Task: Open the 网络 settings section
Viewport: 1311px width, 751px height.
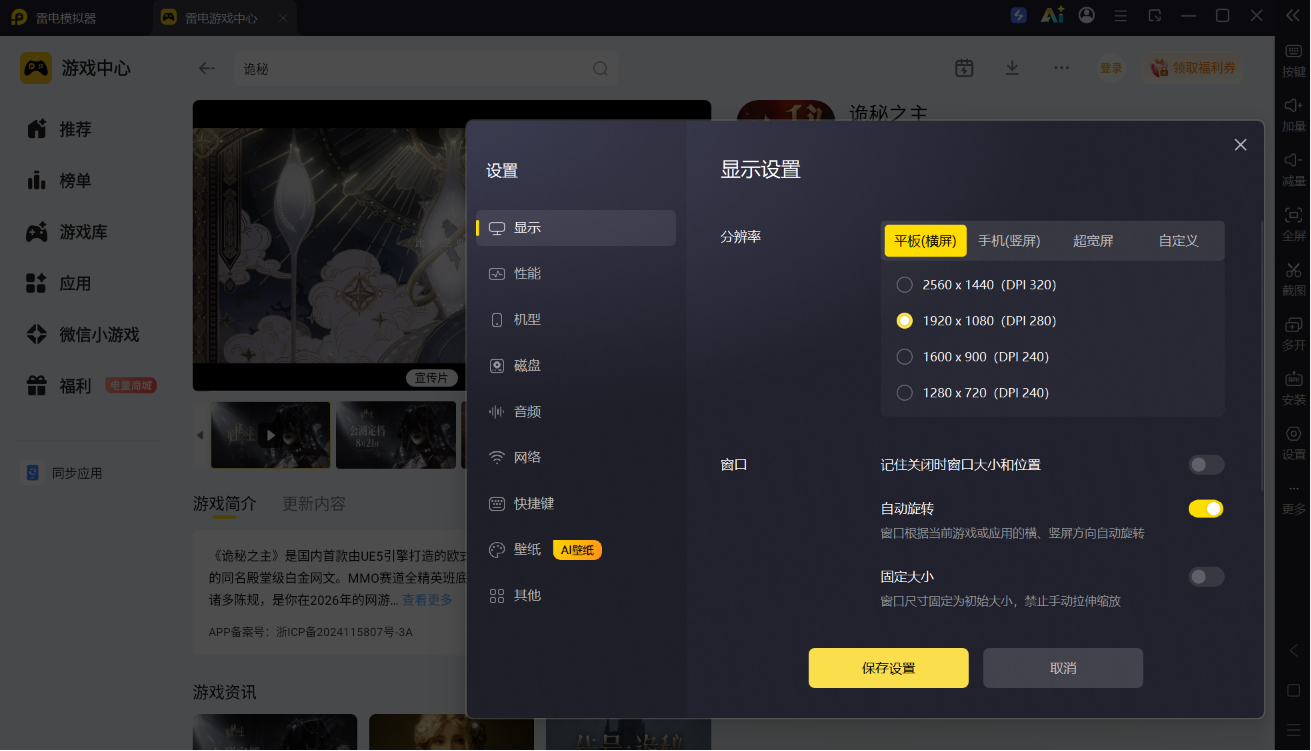Action: pos(576,458)
